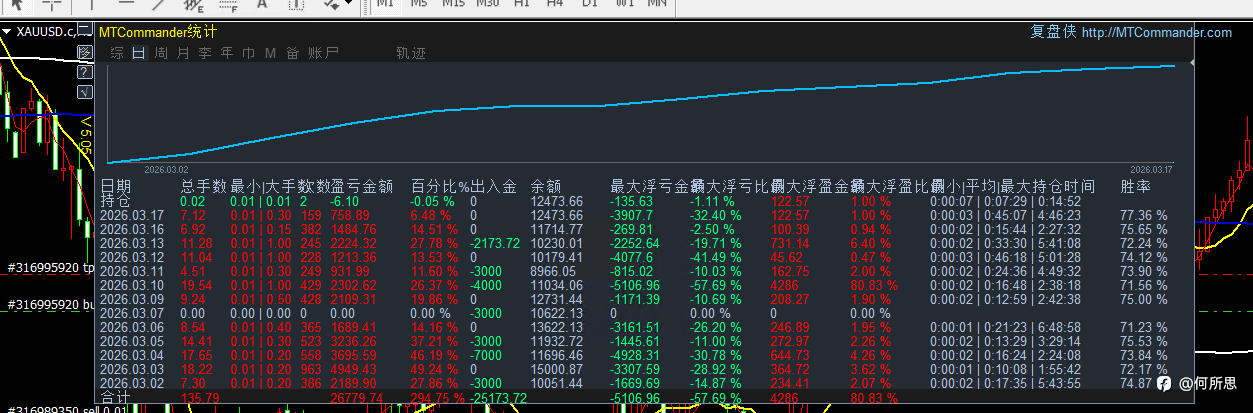
Task: Click the minimize-panel icon beside the MTCommander title
Action: [85, 32]
